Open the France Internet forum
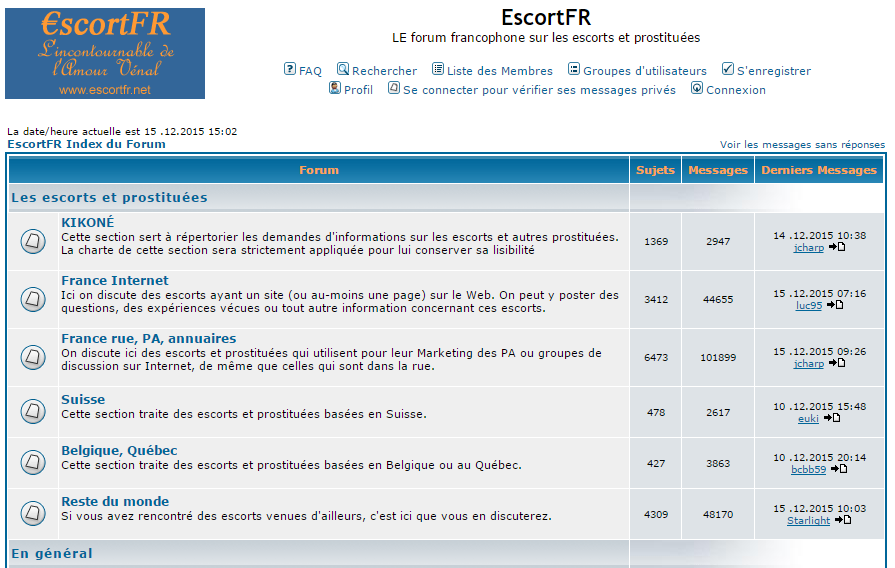Screen dimensions: 895x568 point(115,280)
